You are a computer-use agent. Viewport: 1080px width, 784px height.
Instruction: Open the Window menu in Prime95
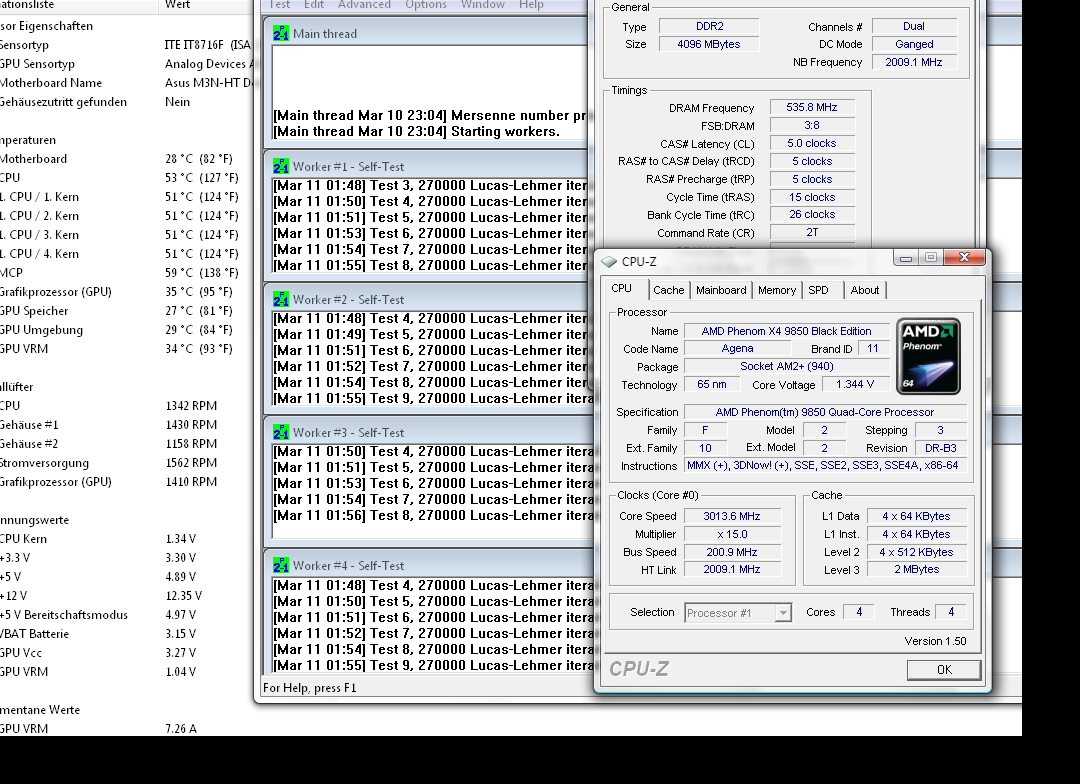point(483,4)
